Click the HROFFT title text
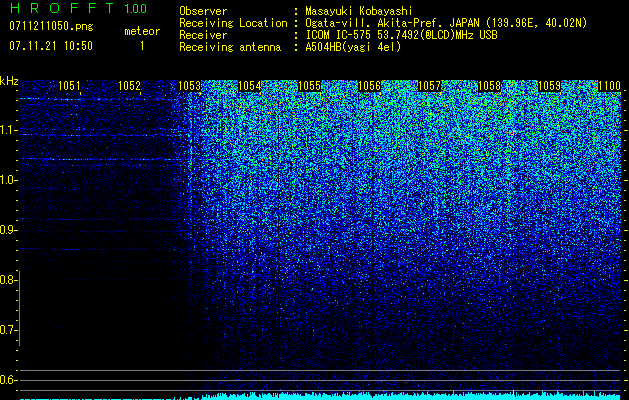 tap(62, 8)
